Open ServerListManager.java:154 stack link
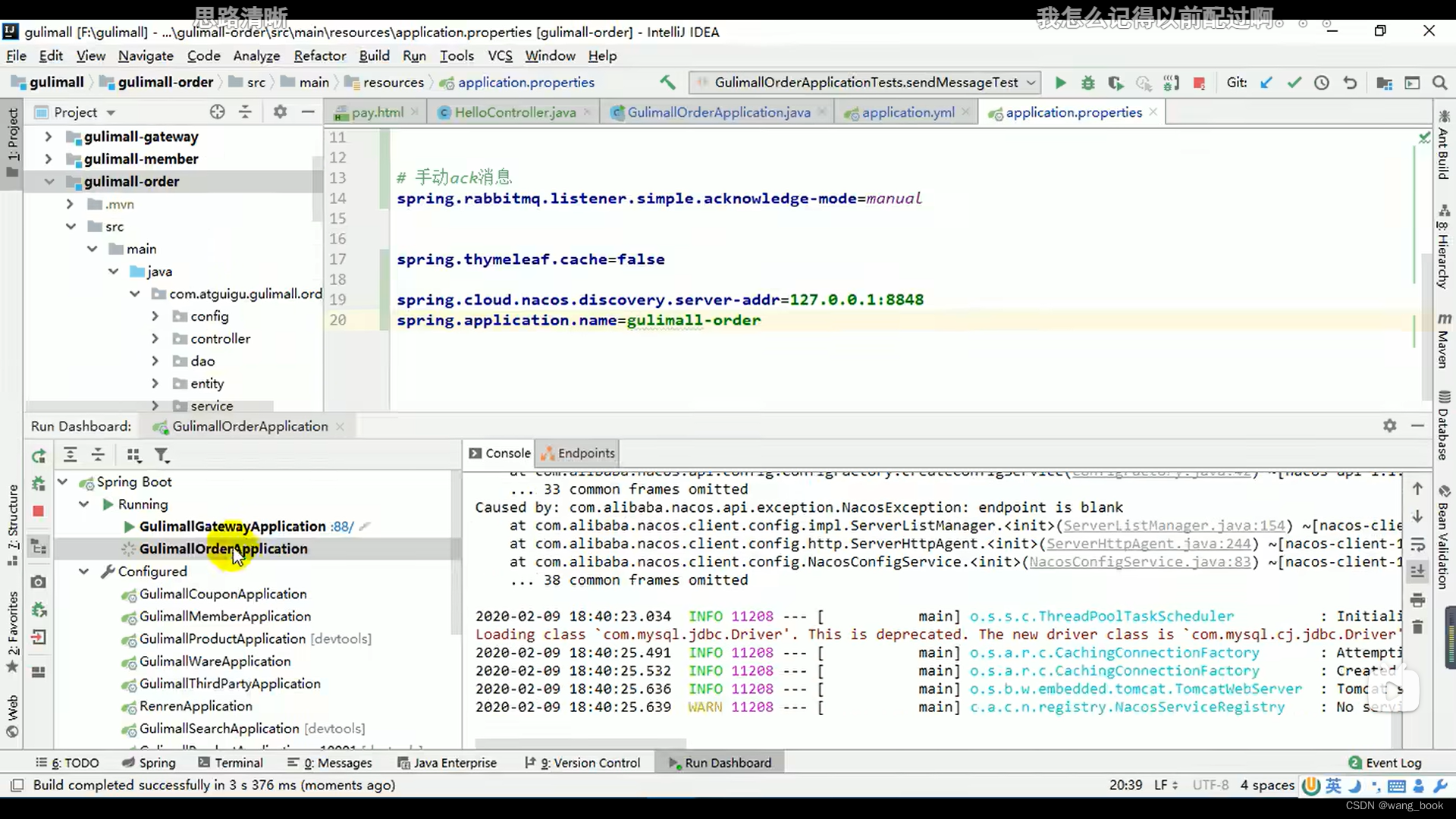The width and height of the screenshot is (1456, 819). click(x=1174, y=526)
